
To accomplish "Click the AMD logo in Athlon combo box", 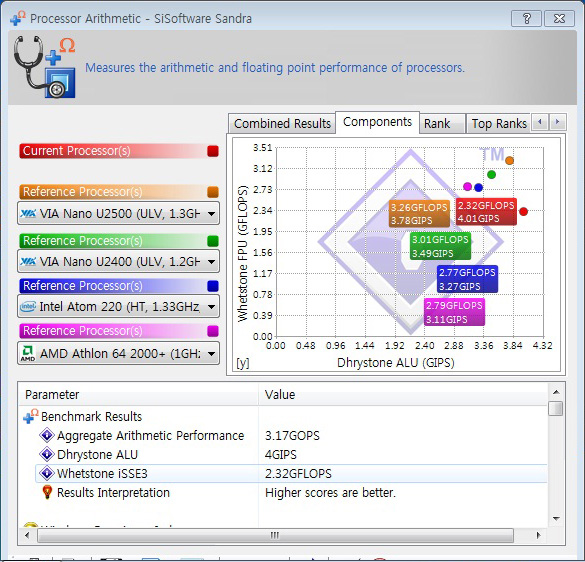I will pos(28,353).
